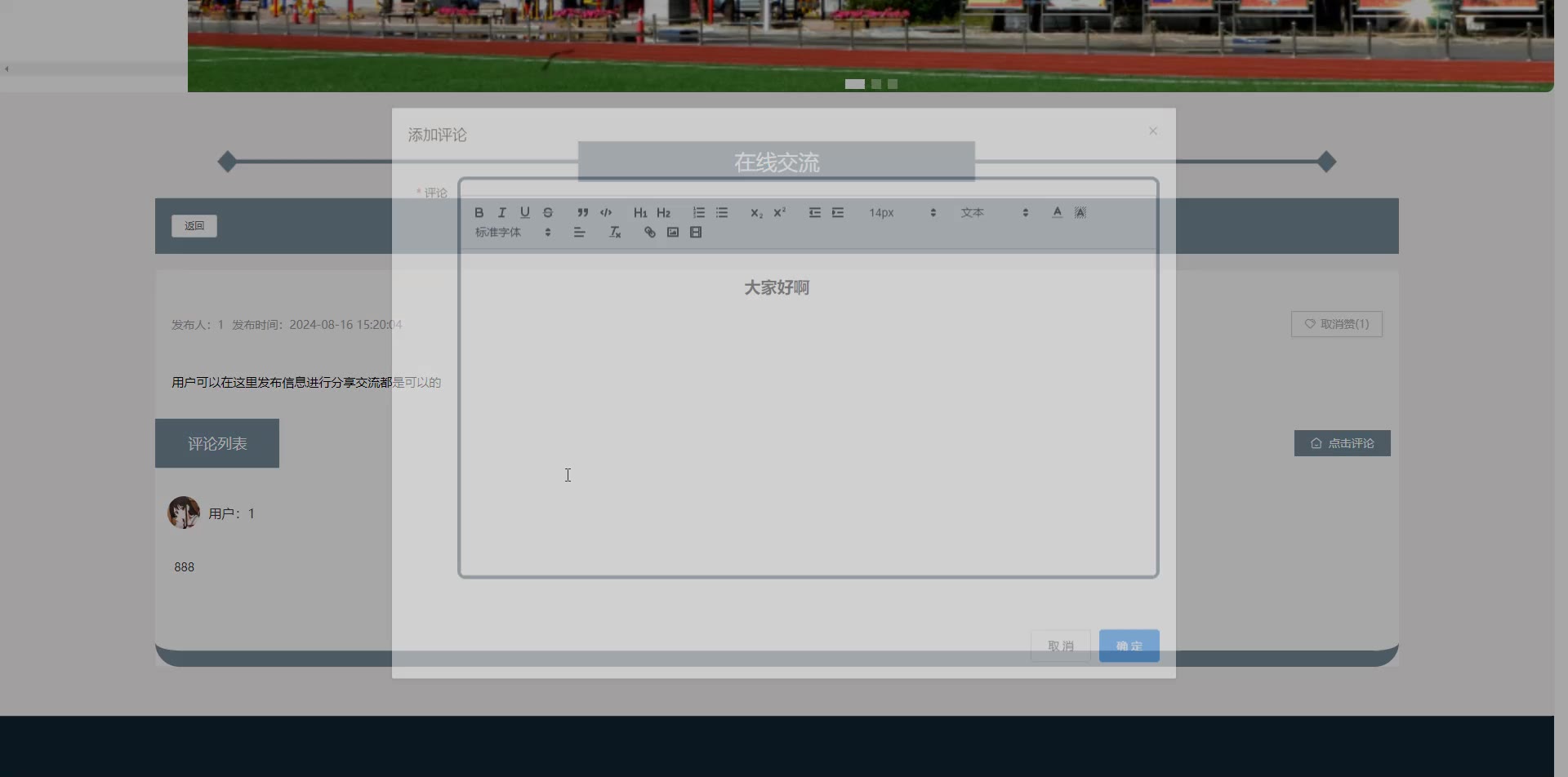1568x777 pixels.
Task: Click the 取消 button in the dialog
Action: pos(1061,646)
